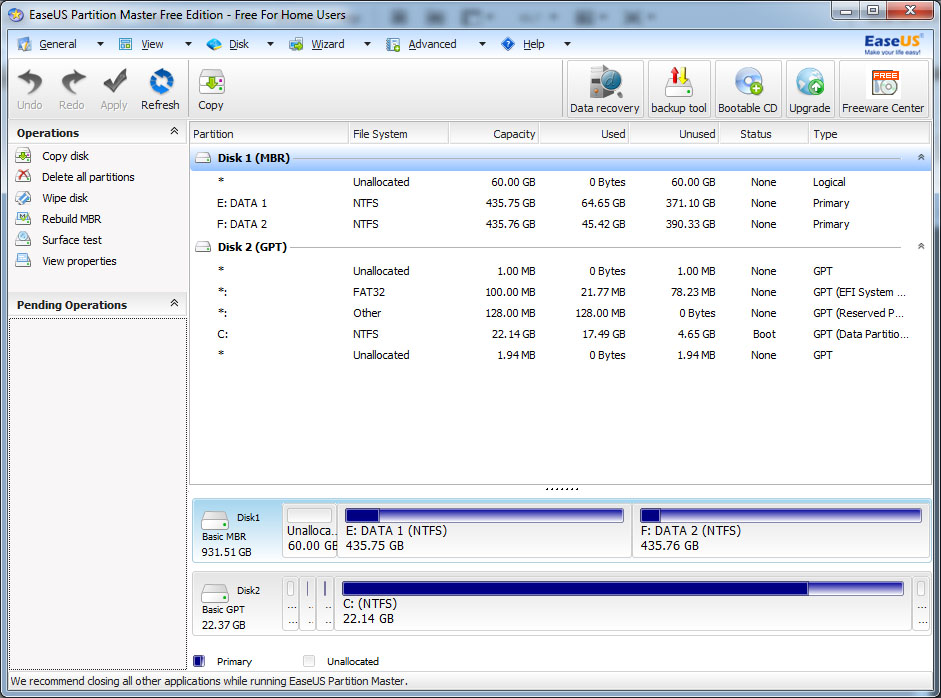Click the Wizard menu icon
This screenshot has width=941, height=698.
(296, 44)
